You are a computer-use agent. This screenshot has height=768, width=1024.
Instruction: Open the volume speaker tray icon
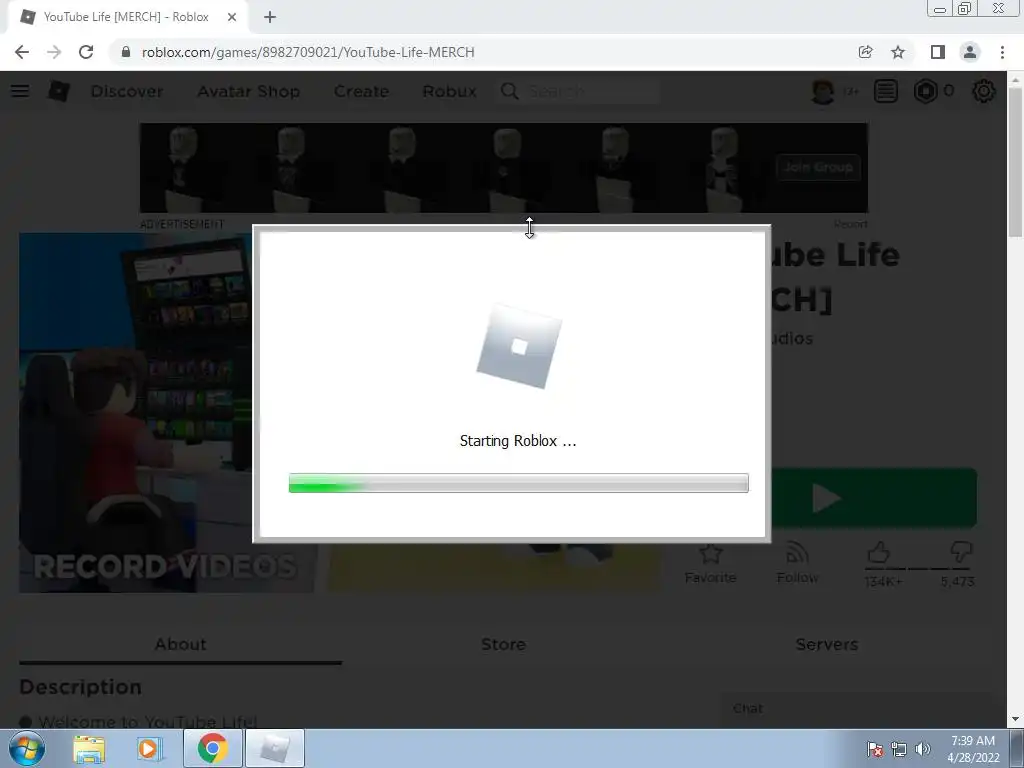(x=923, y=749)
